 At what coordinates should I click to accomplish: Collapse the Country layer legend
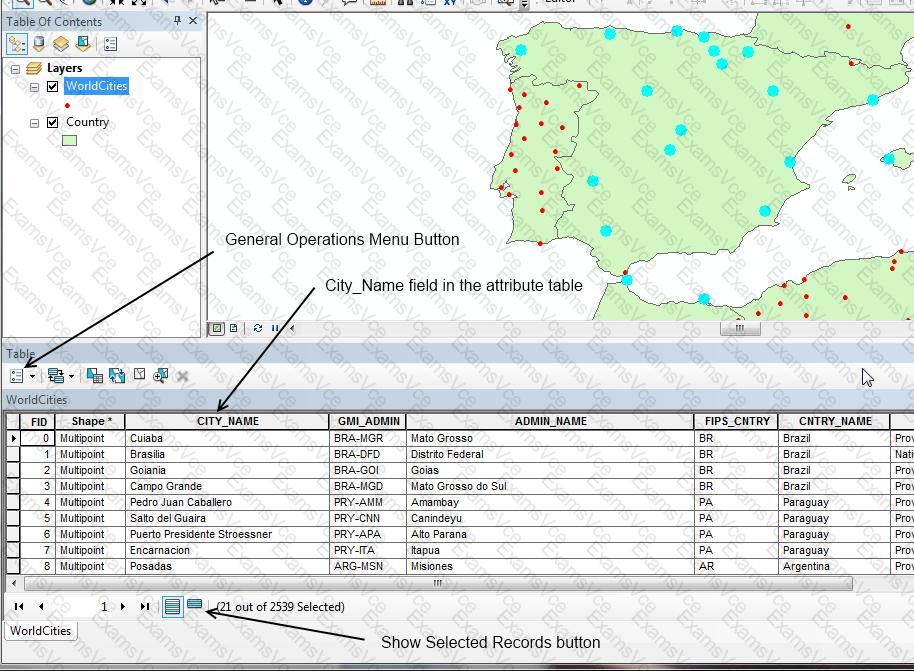pos(34,123)
